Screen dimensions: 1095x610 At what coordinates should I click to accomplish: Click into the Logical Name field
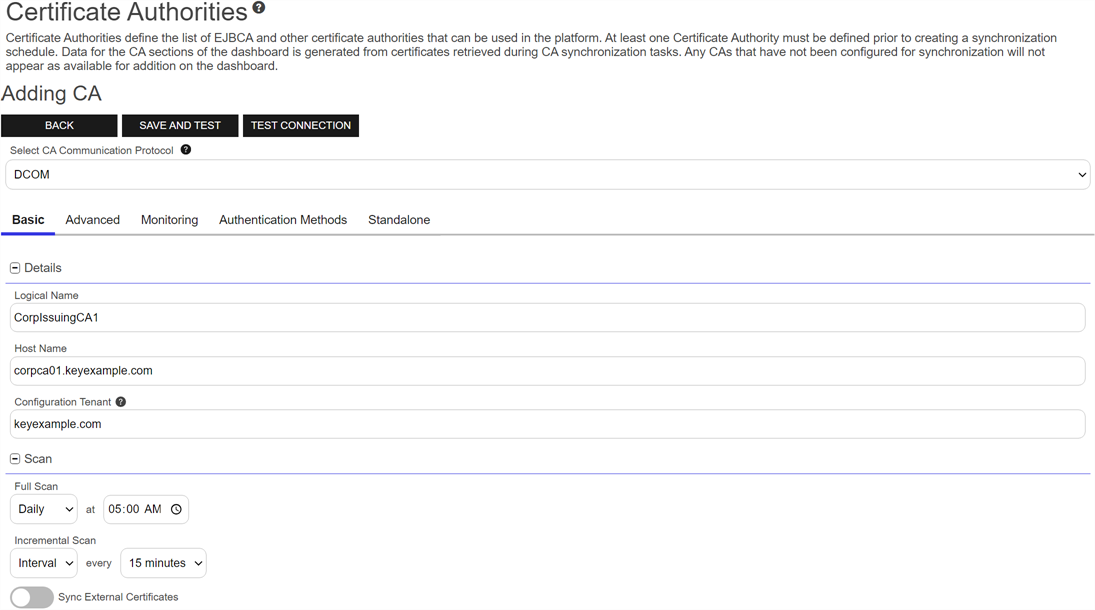[x=547, y=318]
